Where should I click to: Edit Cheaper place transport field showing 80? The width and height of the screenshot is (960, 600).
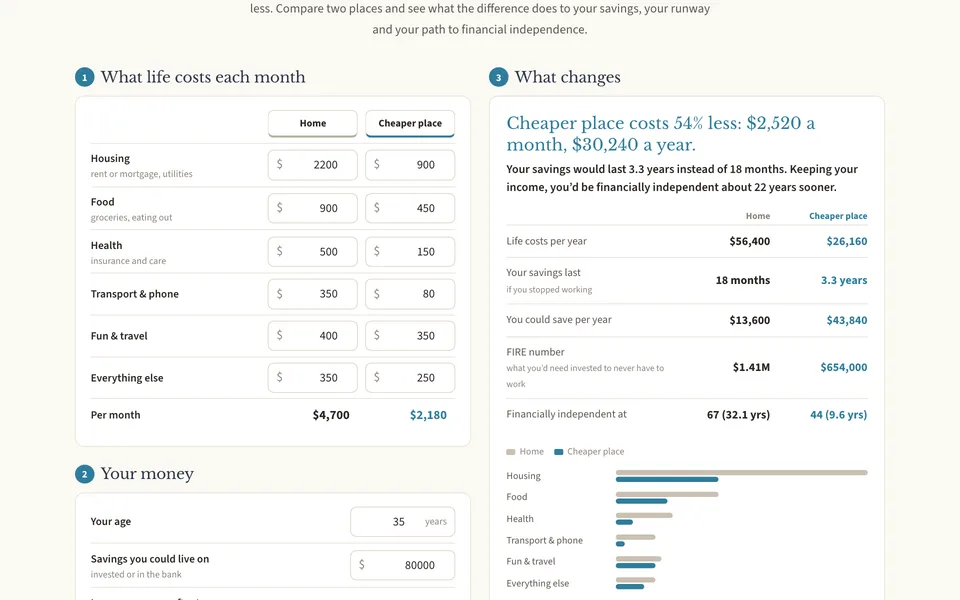point(410,294)
